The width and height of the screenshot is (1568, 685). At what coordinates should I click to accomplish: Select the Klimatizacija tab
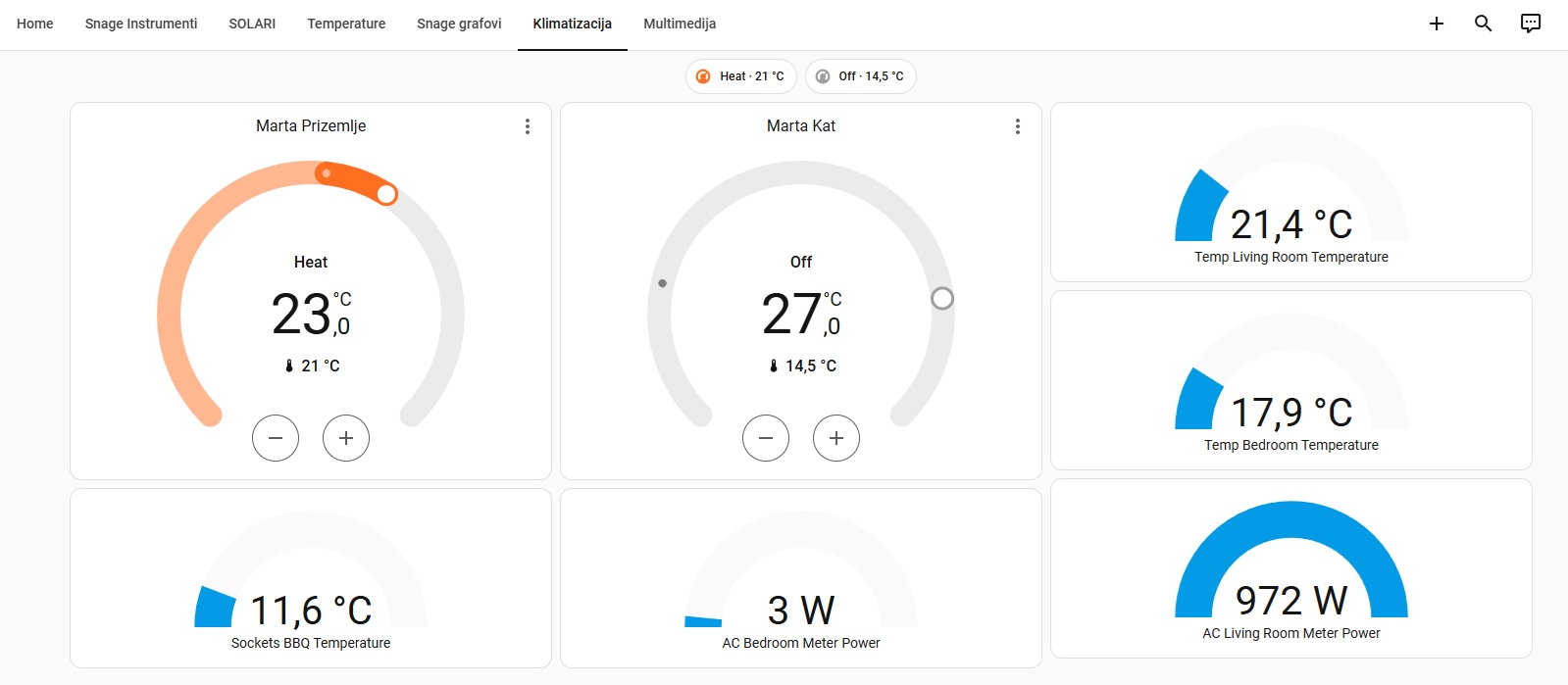[573, 24]
